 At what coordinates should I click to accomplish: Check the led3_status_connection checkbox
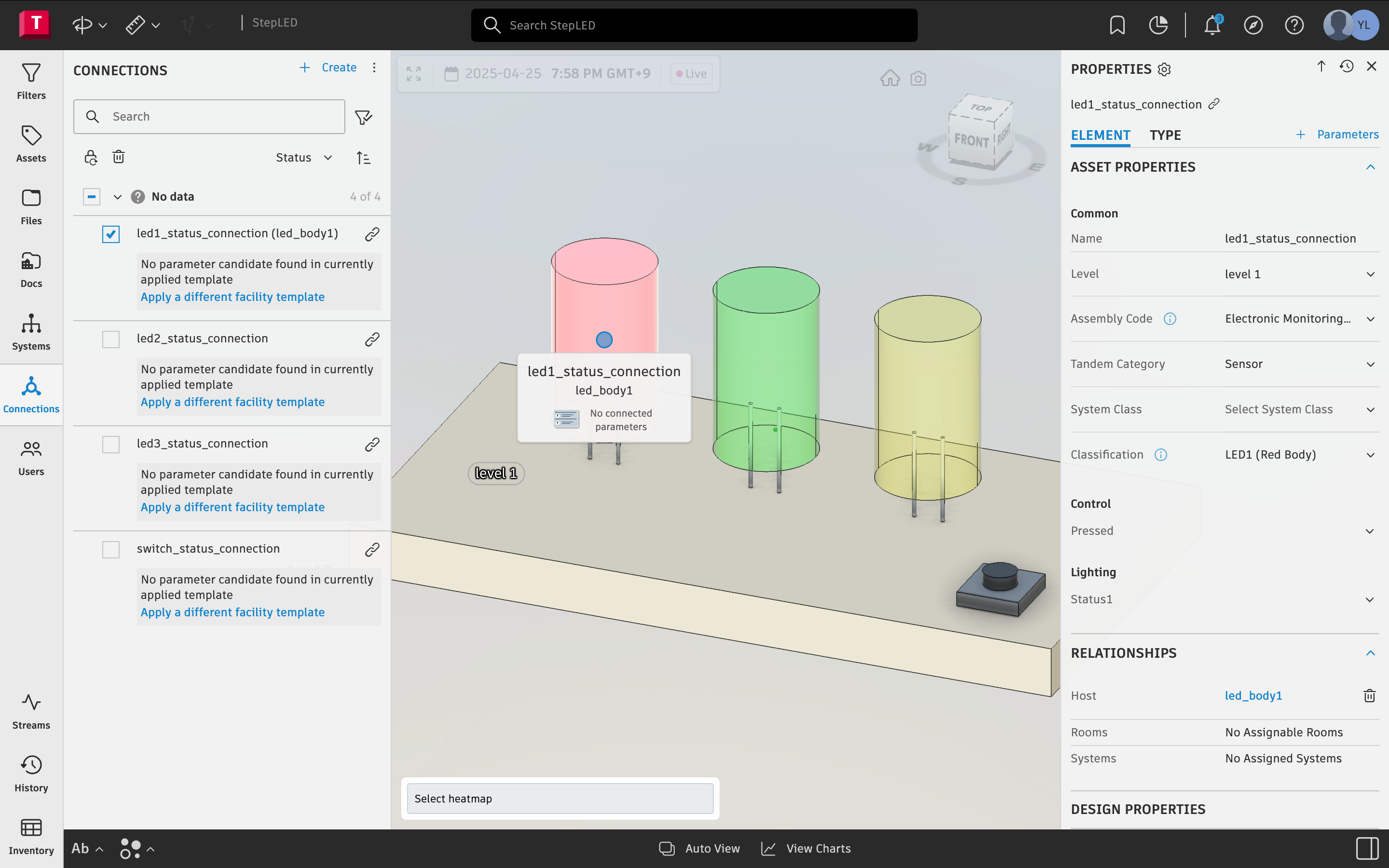111,444
